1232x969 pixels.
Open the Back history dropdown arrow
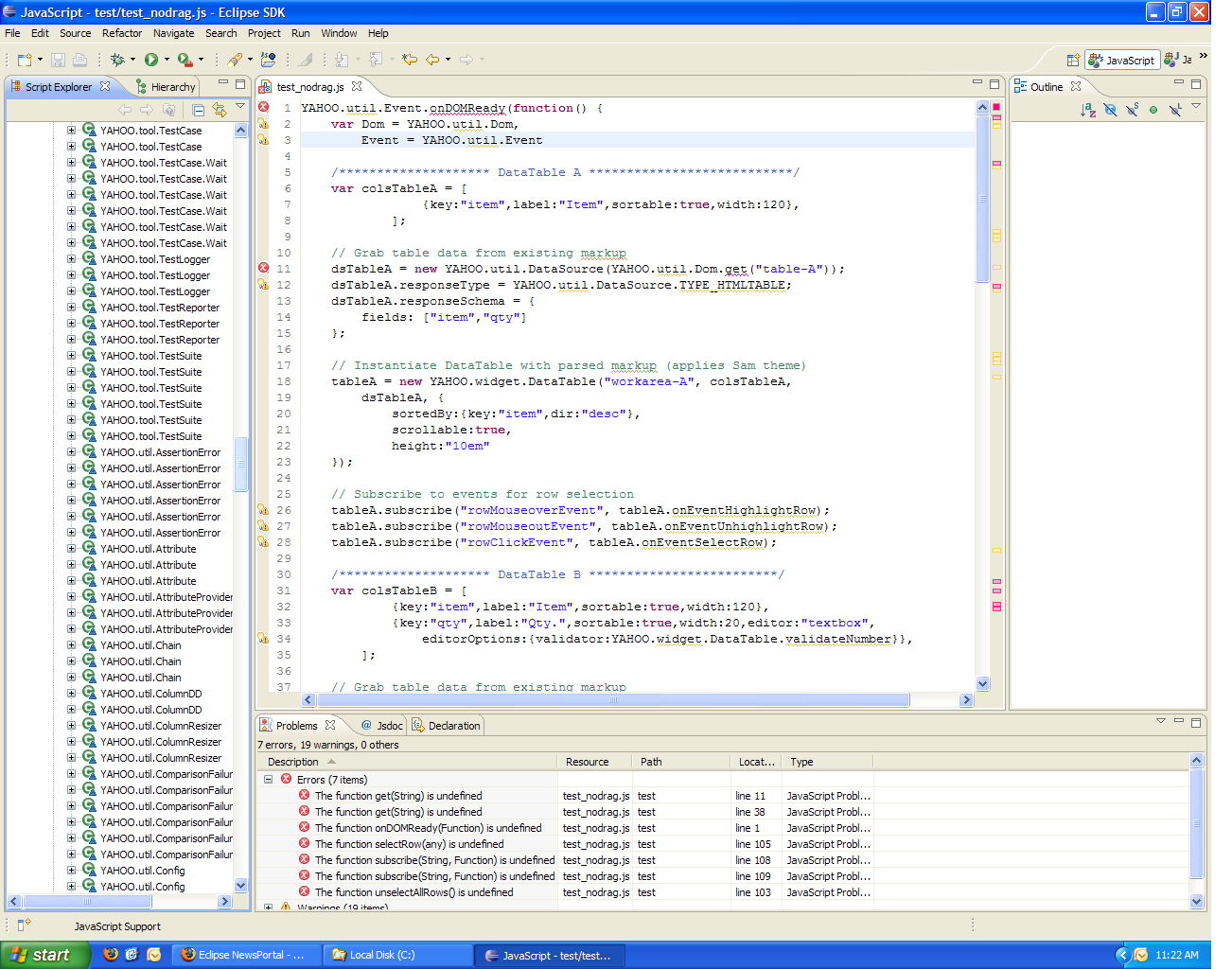(448, 60)
